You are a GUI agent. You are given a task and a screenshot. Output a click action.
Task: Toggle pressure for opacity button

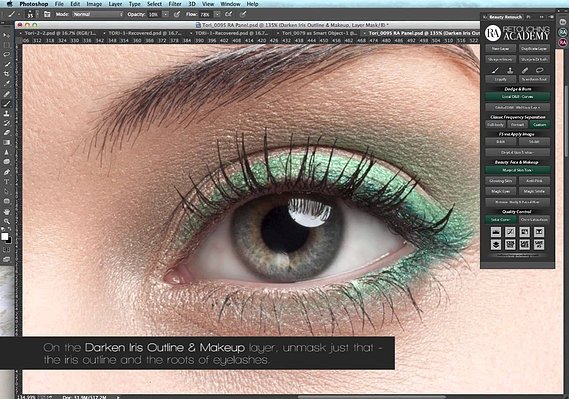click(x=177, y=15)
